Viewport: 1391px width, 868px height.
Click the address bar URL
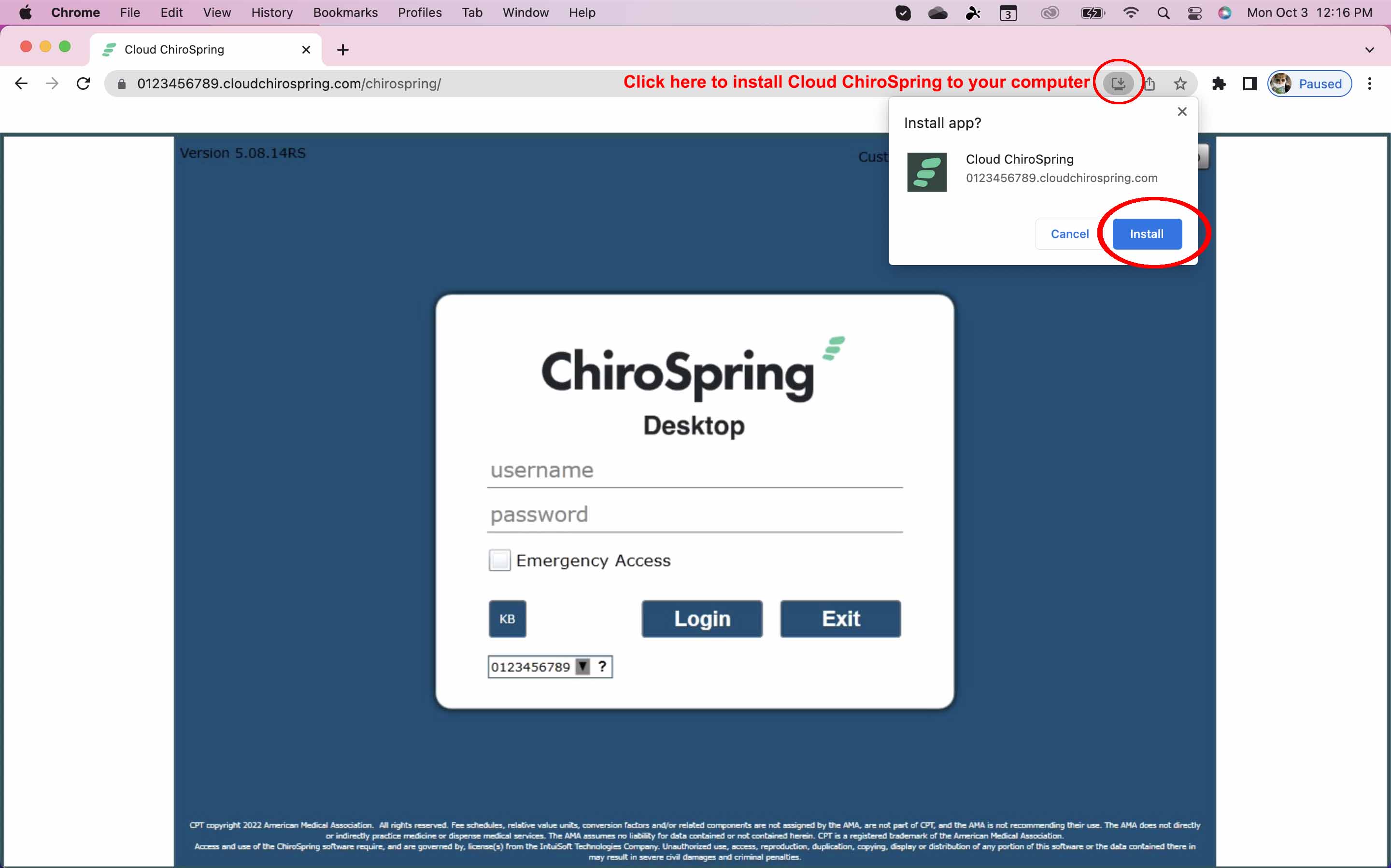289,84
